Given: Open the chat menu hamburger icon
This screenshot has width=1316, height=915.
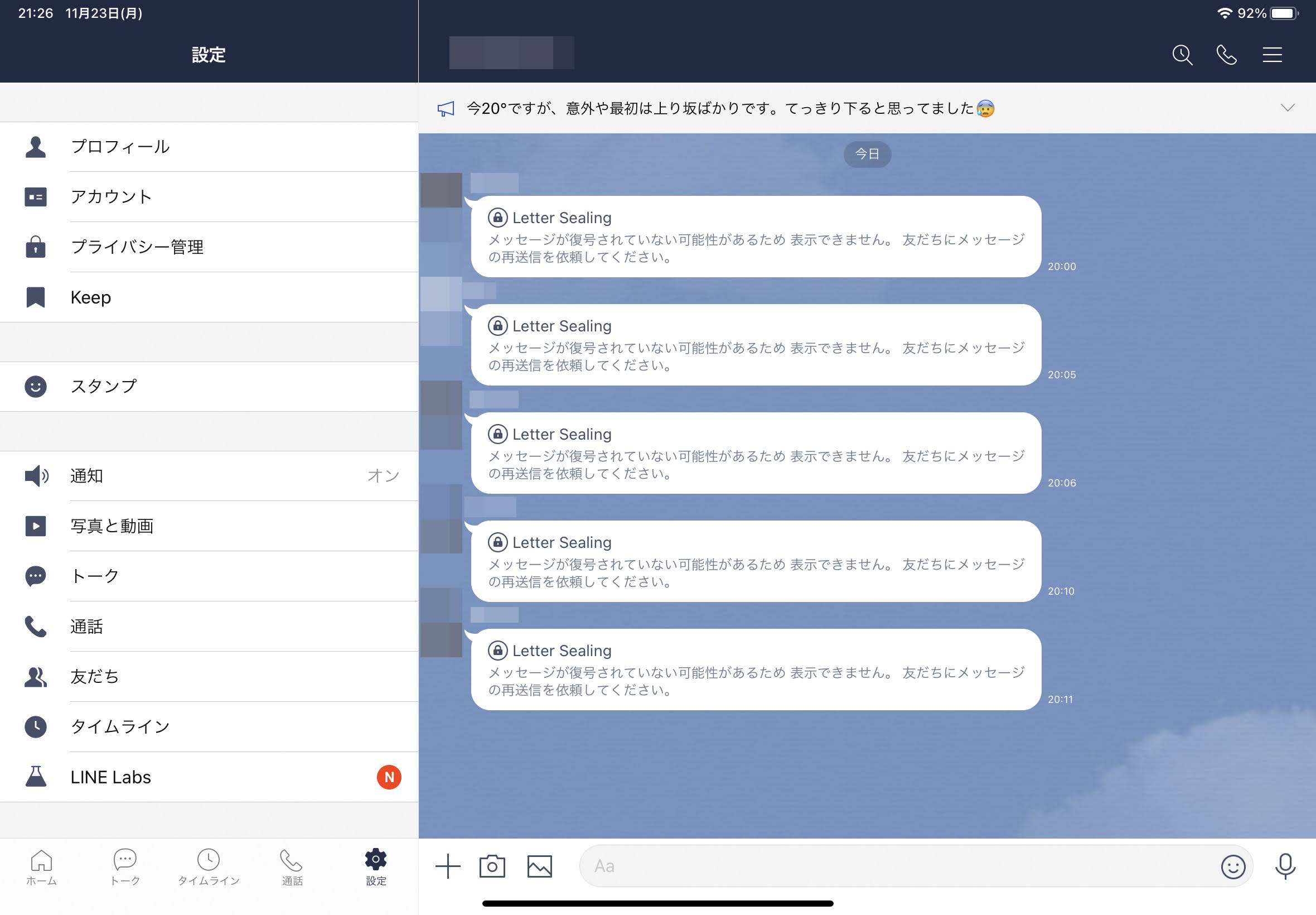Looking at the screenshot, I should 1272,55.
